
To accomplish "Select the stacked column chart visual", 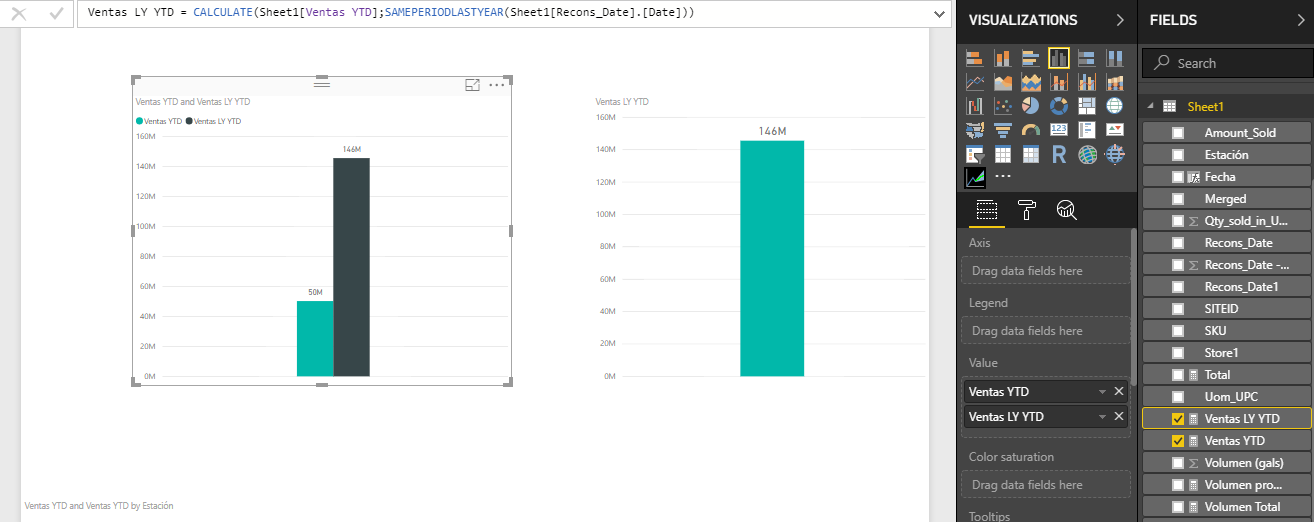I will [1002, 58].
